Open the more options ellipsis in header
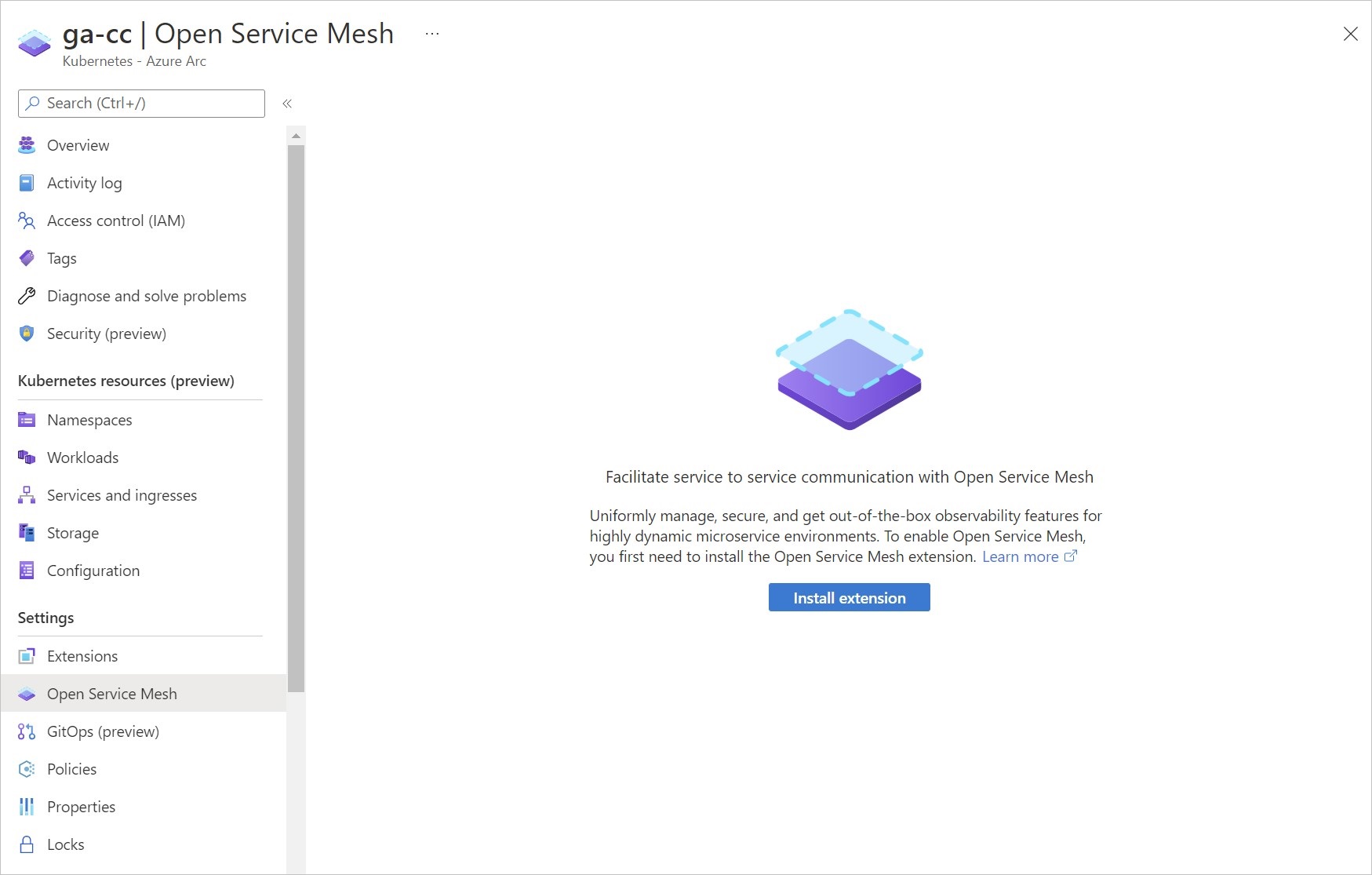 [x=432, y=34]
